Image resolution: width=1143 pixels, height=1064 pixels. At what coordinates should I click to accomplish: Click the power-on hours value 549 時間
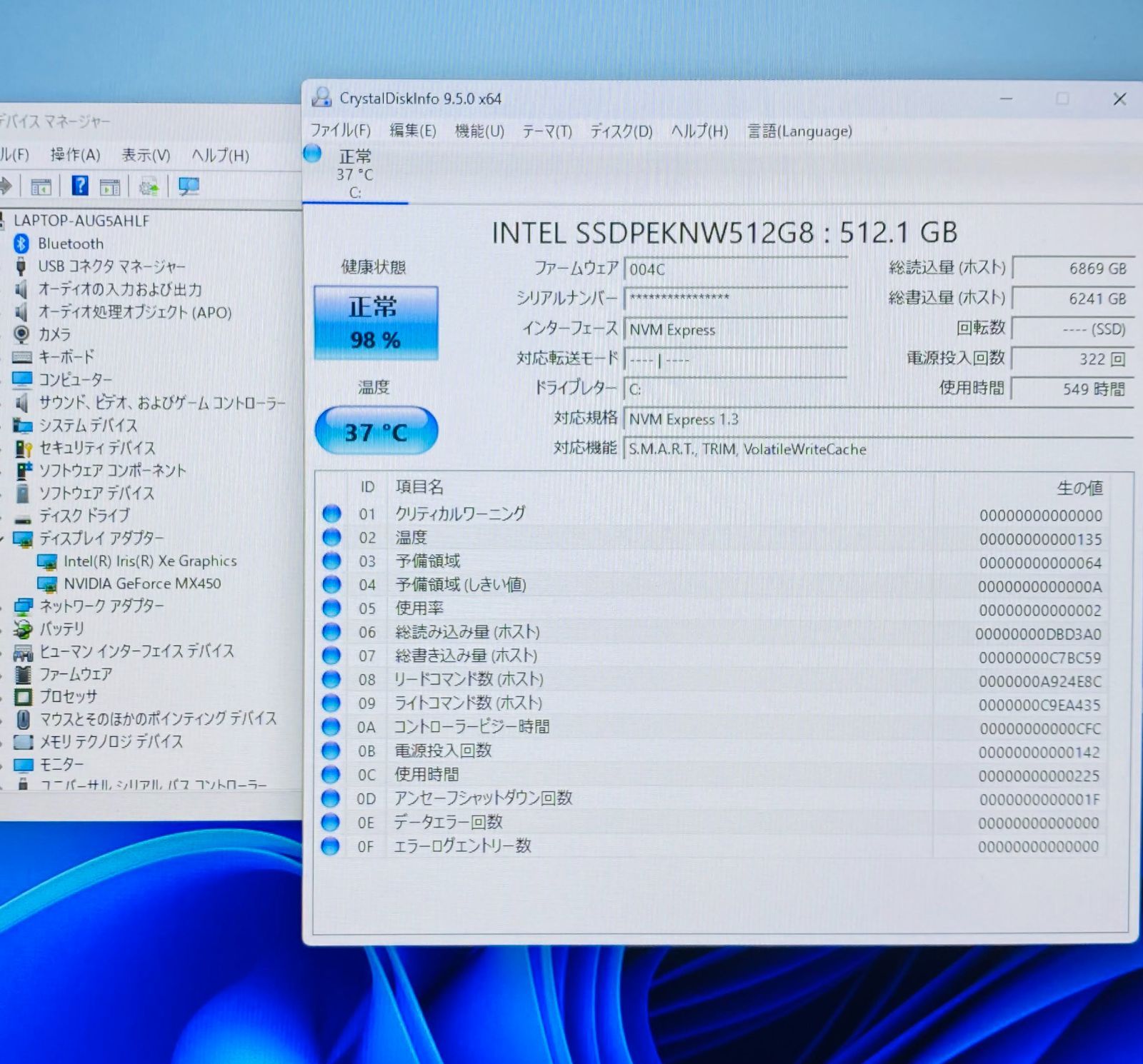pos(1073,388)
